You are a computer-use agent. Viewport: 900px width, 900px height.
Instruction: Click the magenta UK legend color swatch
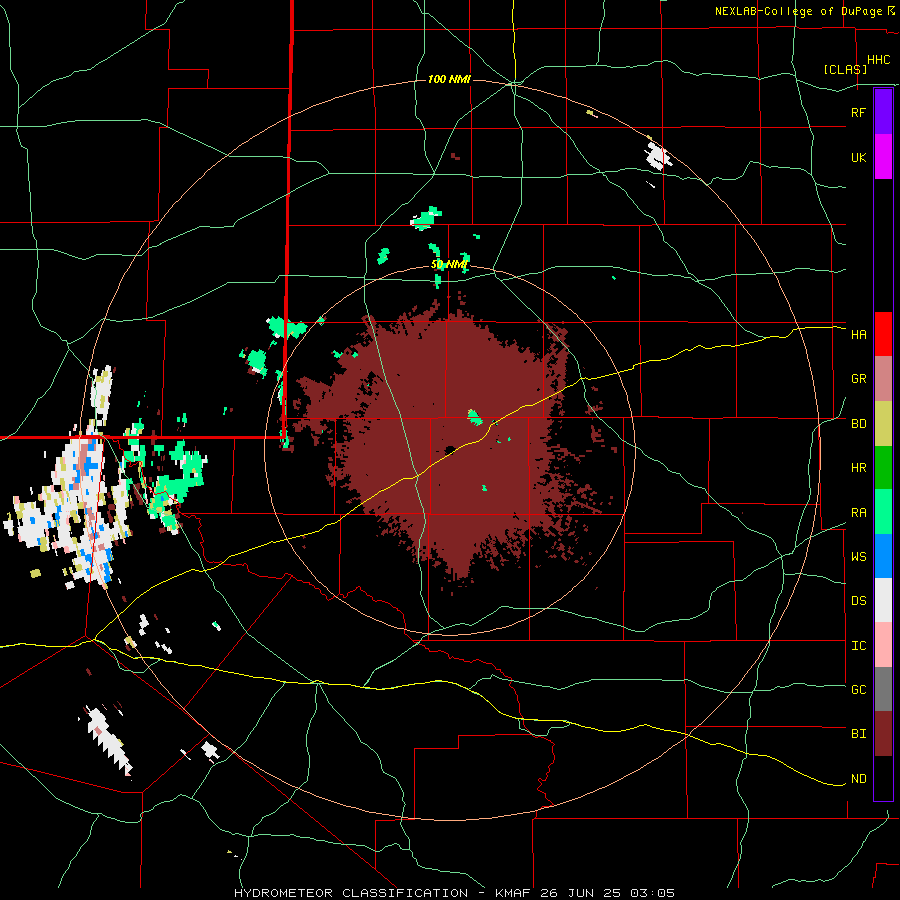883,157
